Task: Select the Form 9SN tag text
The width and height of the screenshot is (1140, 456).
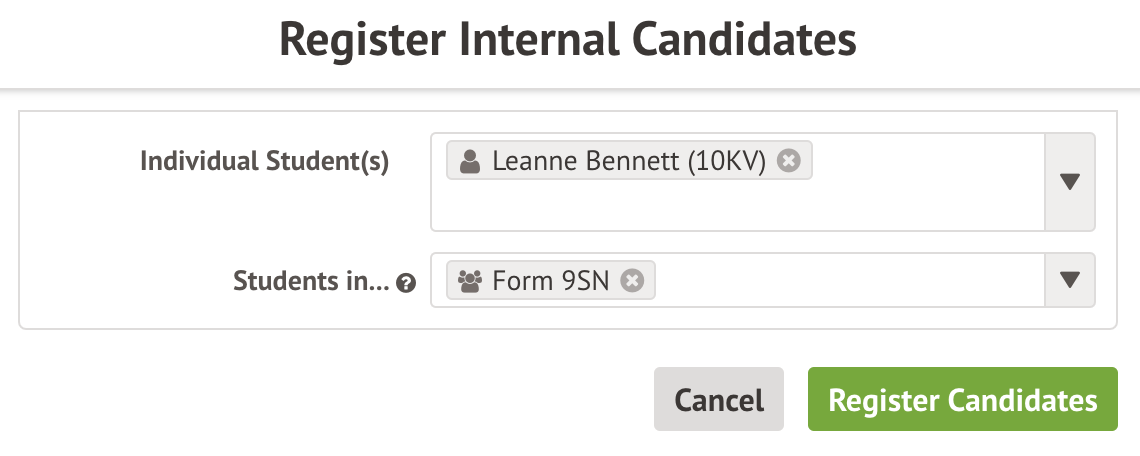Action: pos(550,281)
